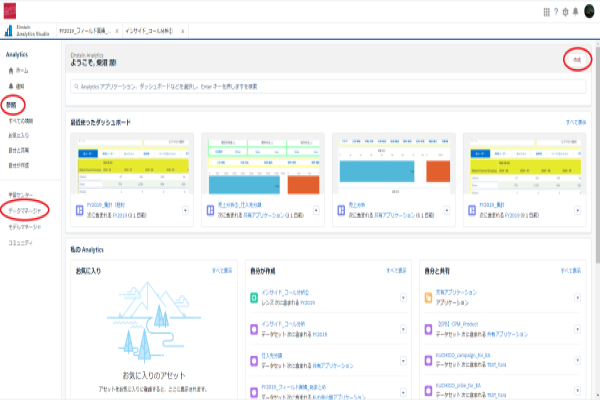Open the App Launcher grid icon
The height and width of the screenshot is (400, 600).
pos(545,12)
